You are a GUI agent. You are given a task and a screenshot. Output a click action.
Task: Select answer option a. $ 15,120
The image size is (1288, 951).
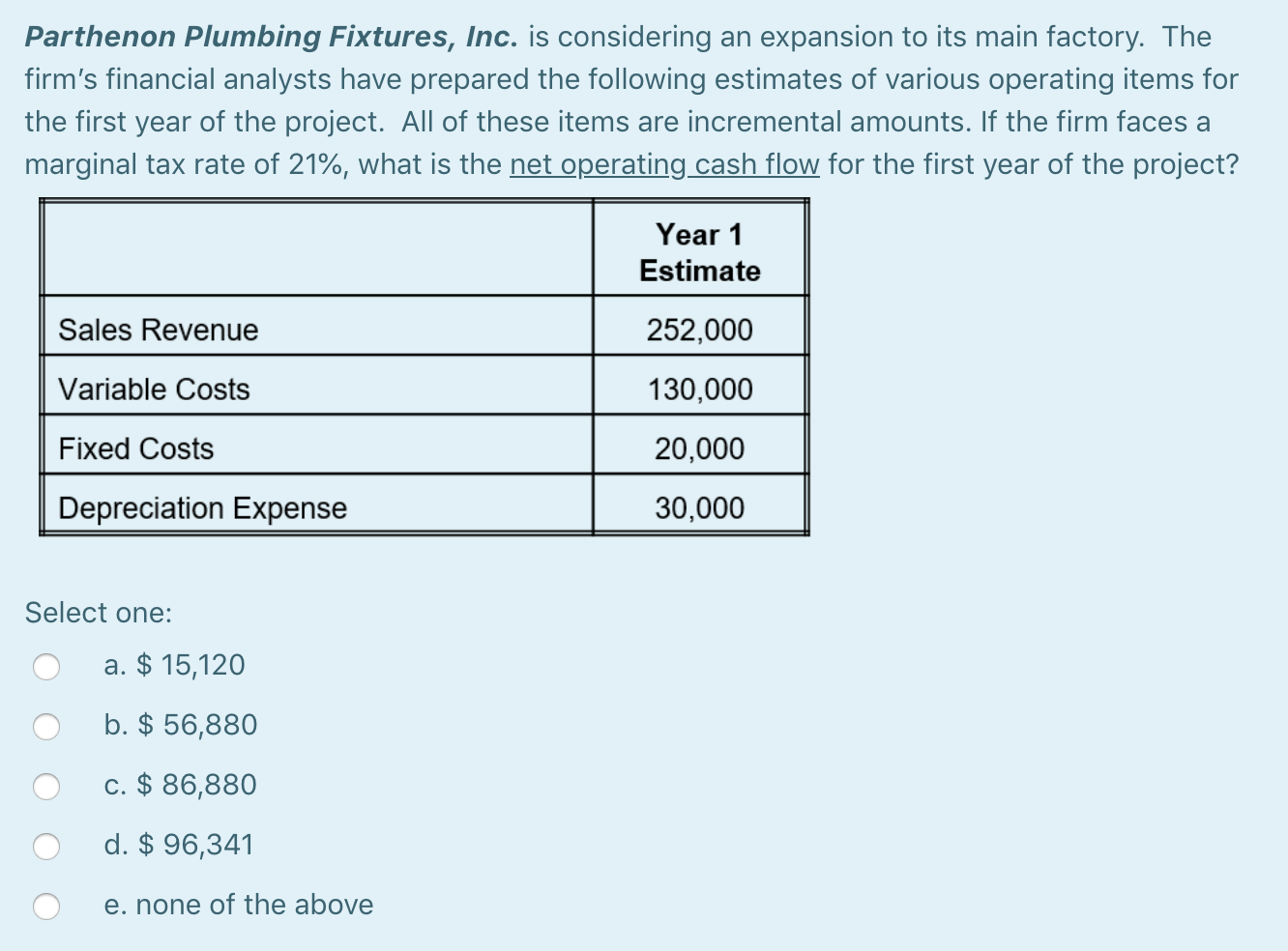tap(46, 665)
